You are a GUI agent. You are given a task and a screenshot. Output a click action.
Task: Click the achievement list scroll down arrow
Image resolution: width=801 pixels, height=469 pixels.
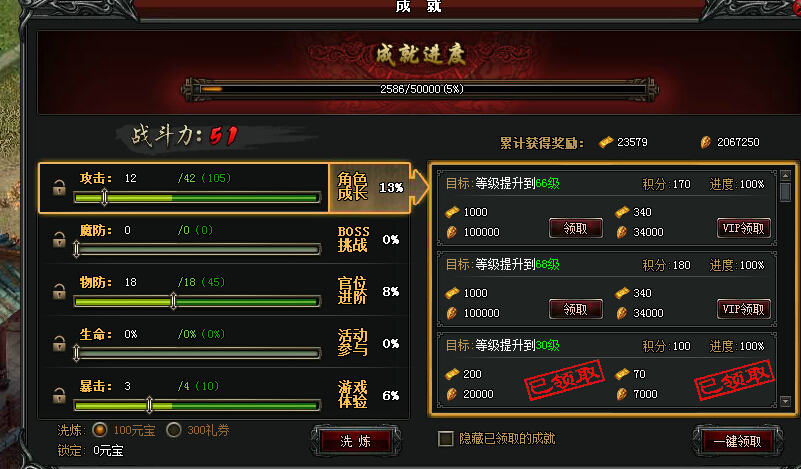786,402
